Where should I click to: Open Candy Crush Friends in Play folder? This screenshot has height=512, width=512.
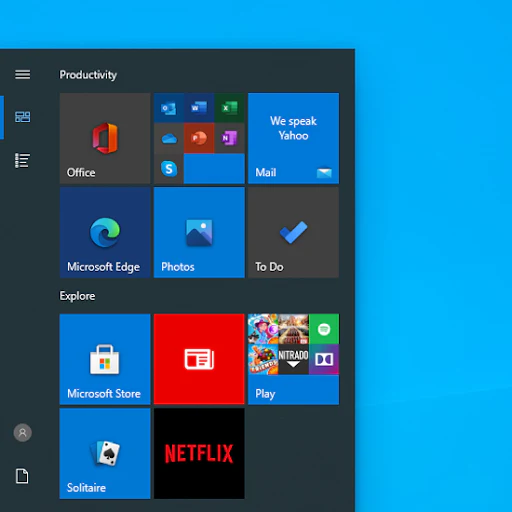(x=263, y=359)
